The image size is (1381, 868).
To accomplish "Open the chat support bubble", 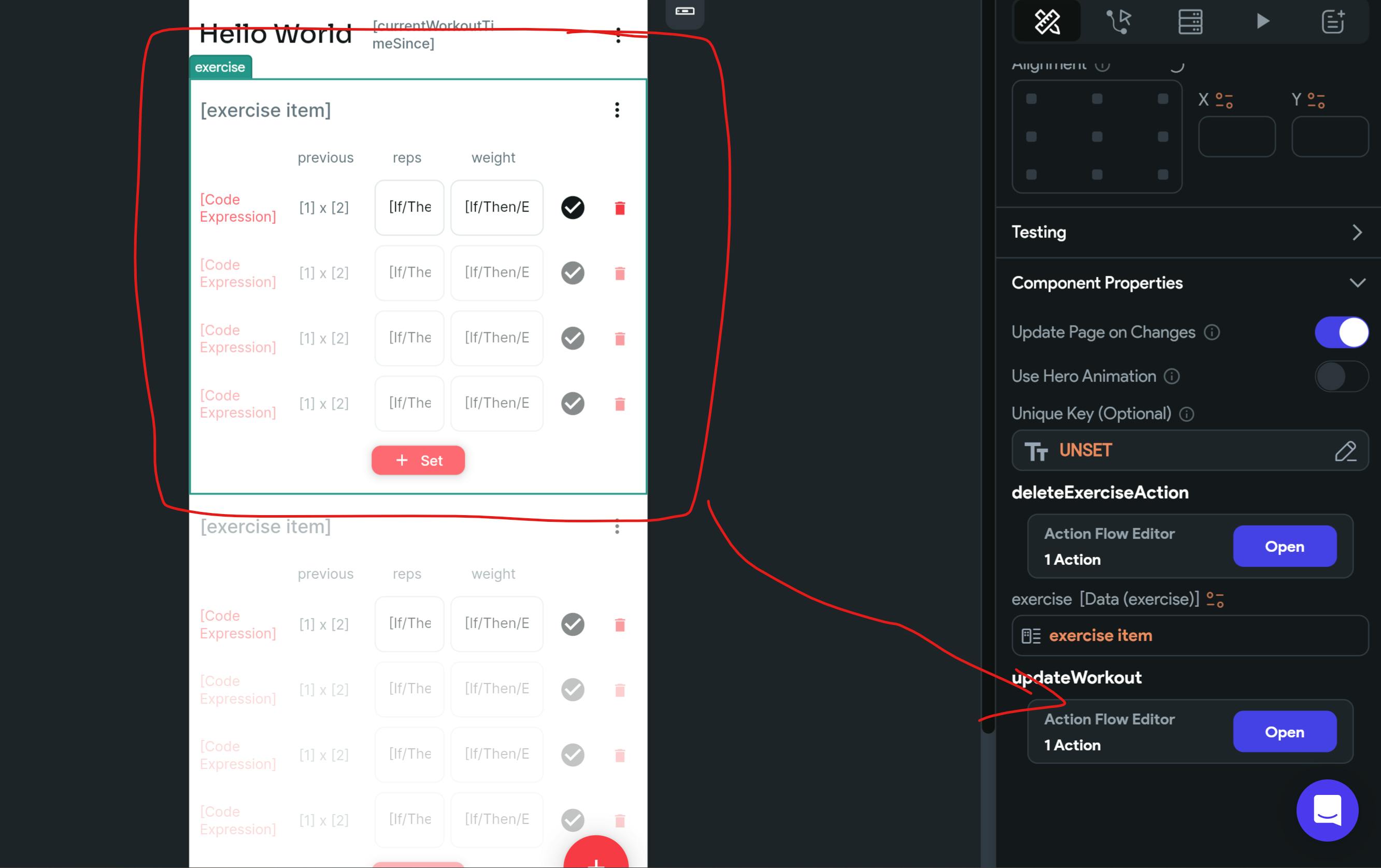I will (x=1327, y=810).
